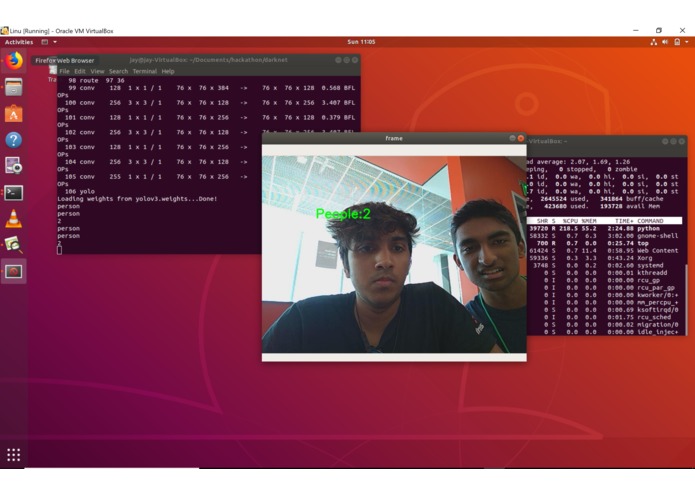Image resolution: width=695 pixels, height=494 pixels.
Task: Click the COMMAND column header in top
Action: pyautogui.click(x=650, y=221)
